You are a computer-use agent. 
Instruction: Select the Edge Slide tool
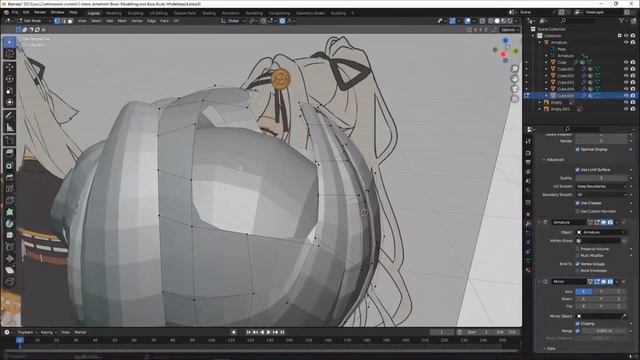click(x=9, y=247)
